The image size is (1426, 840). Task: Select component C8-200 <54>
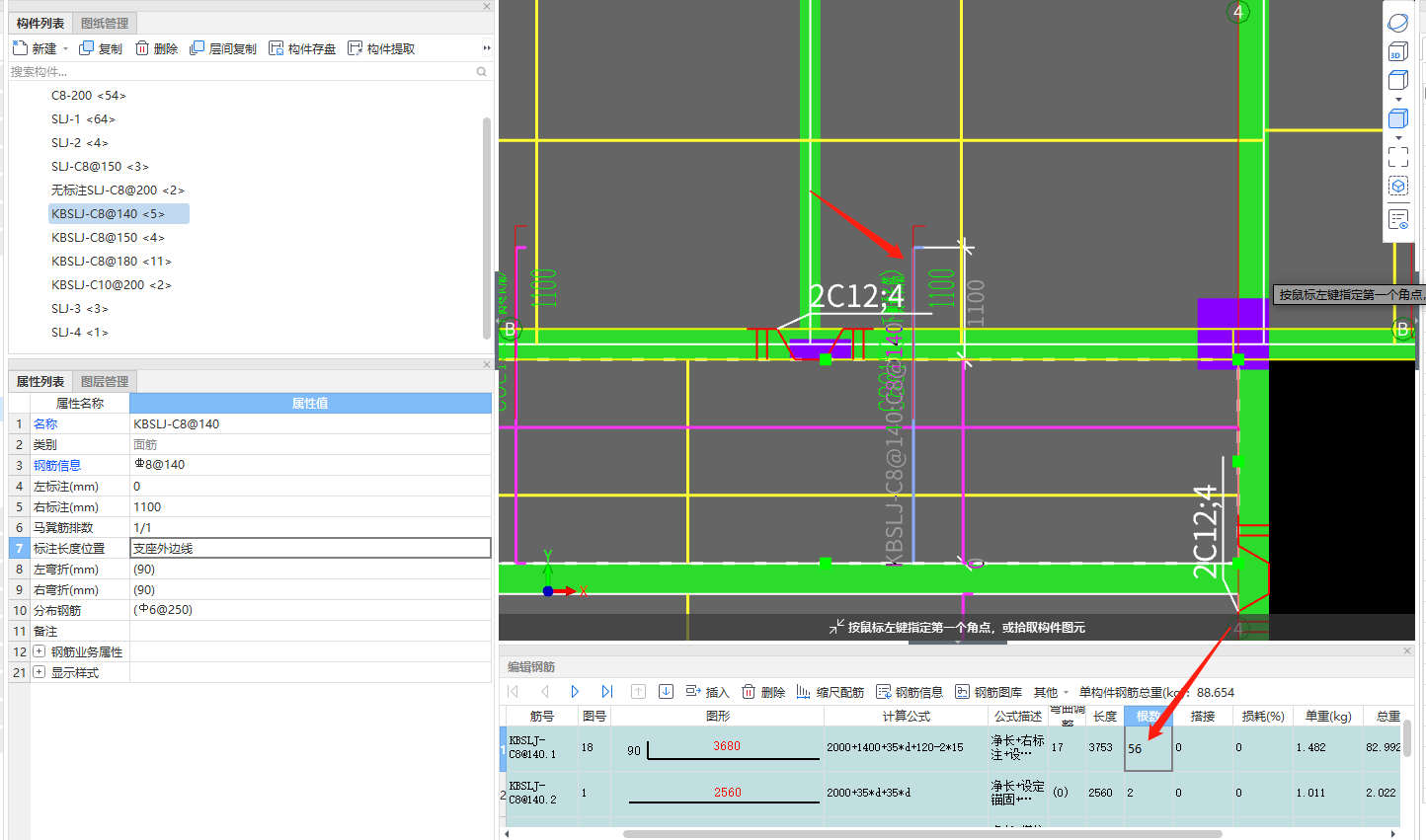click(89, 96)
